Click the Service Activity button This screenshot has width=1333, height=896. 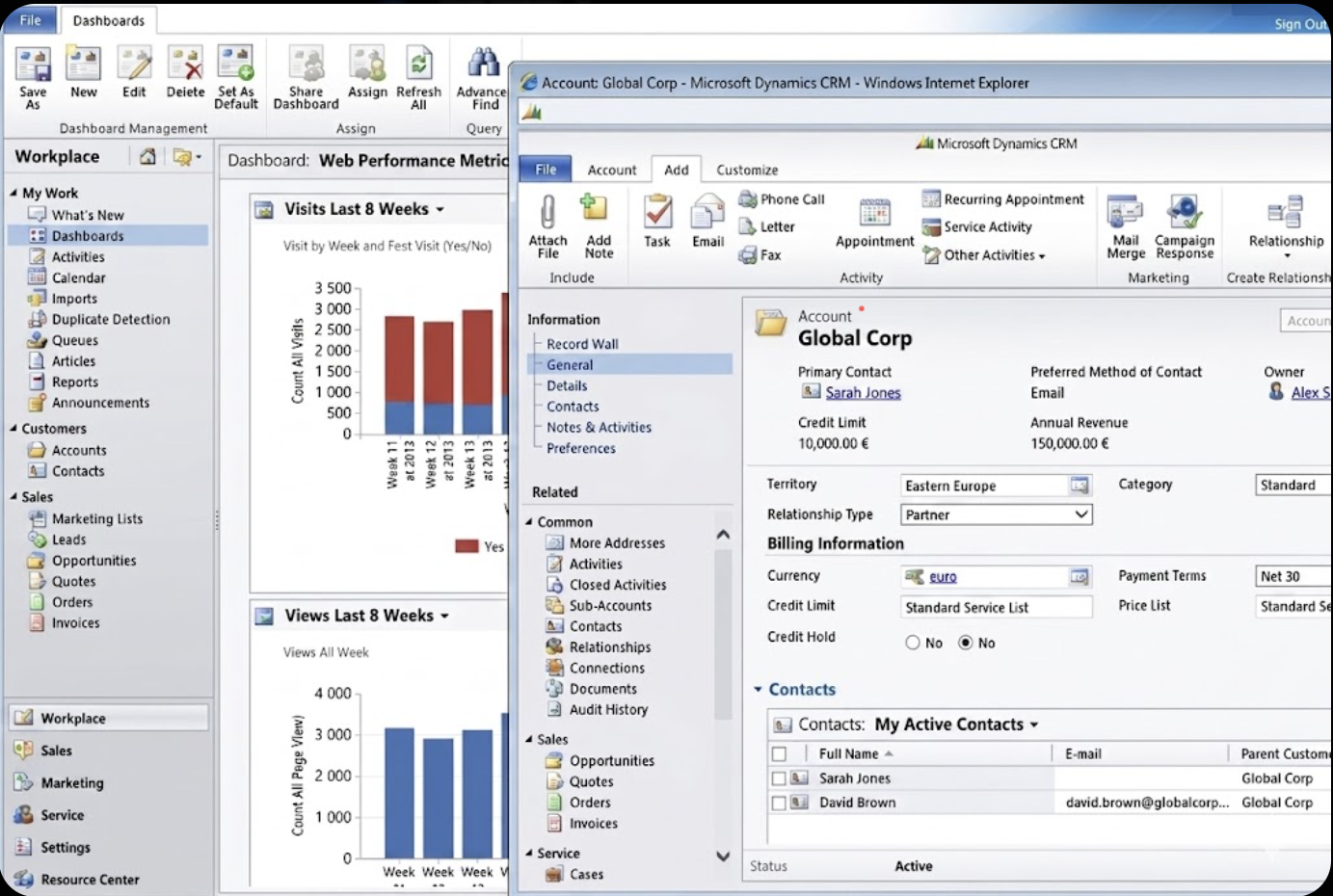pos(977,227)
